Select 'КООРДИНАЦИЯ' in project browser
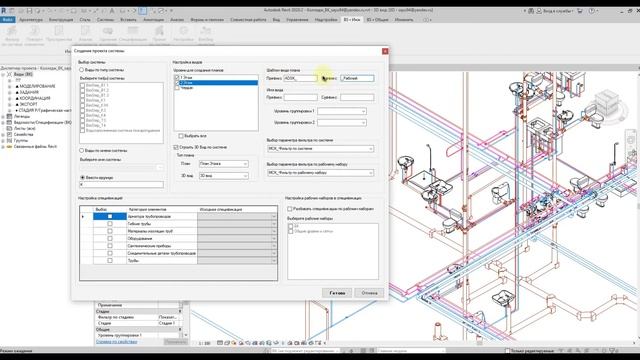 coord(35,98)
